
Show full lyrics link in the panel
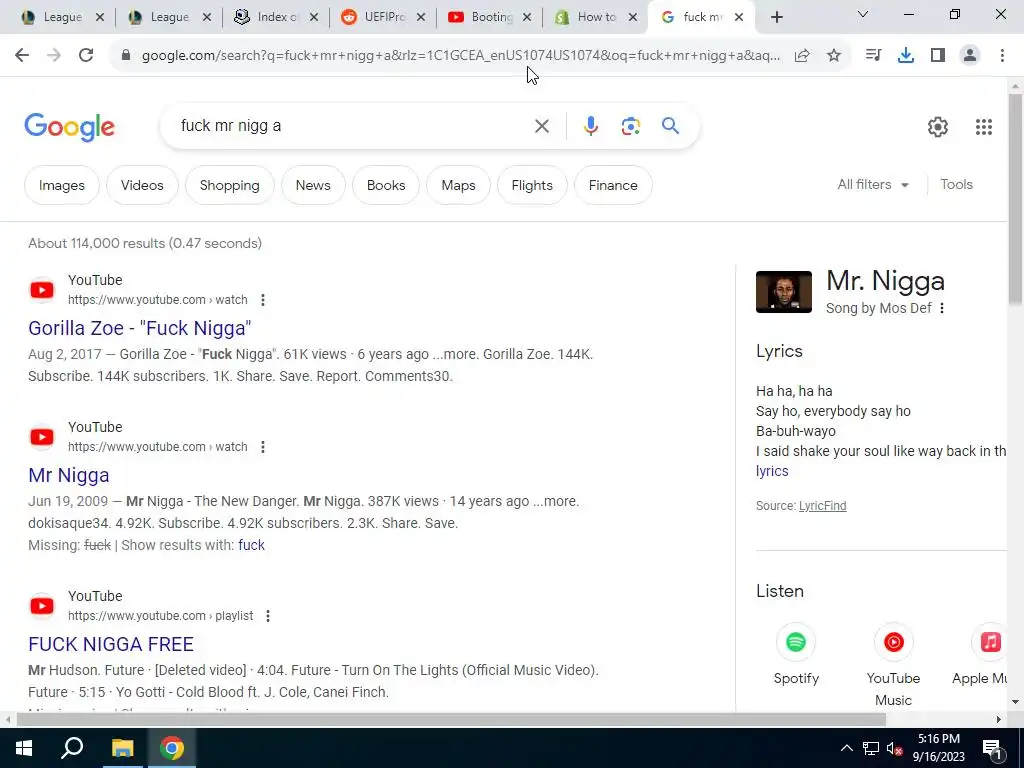(773, 471)
